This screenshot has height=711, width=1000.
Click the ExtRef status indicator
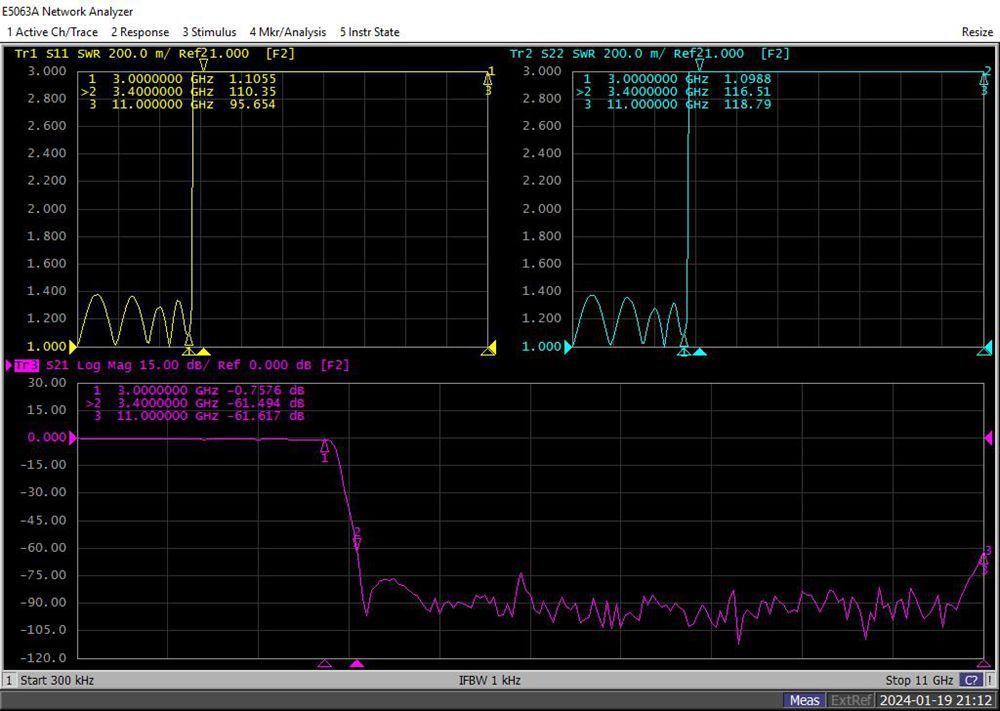coord(851,700)
